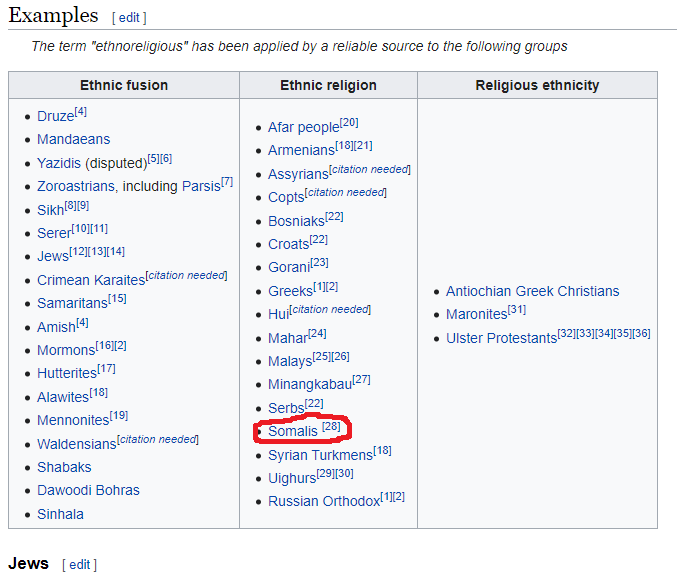Select the Samaritans link
Image resolution: width=677 pixels, height=580 pixels.
(x=72, y=303)
